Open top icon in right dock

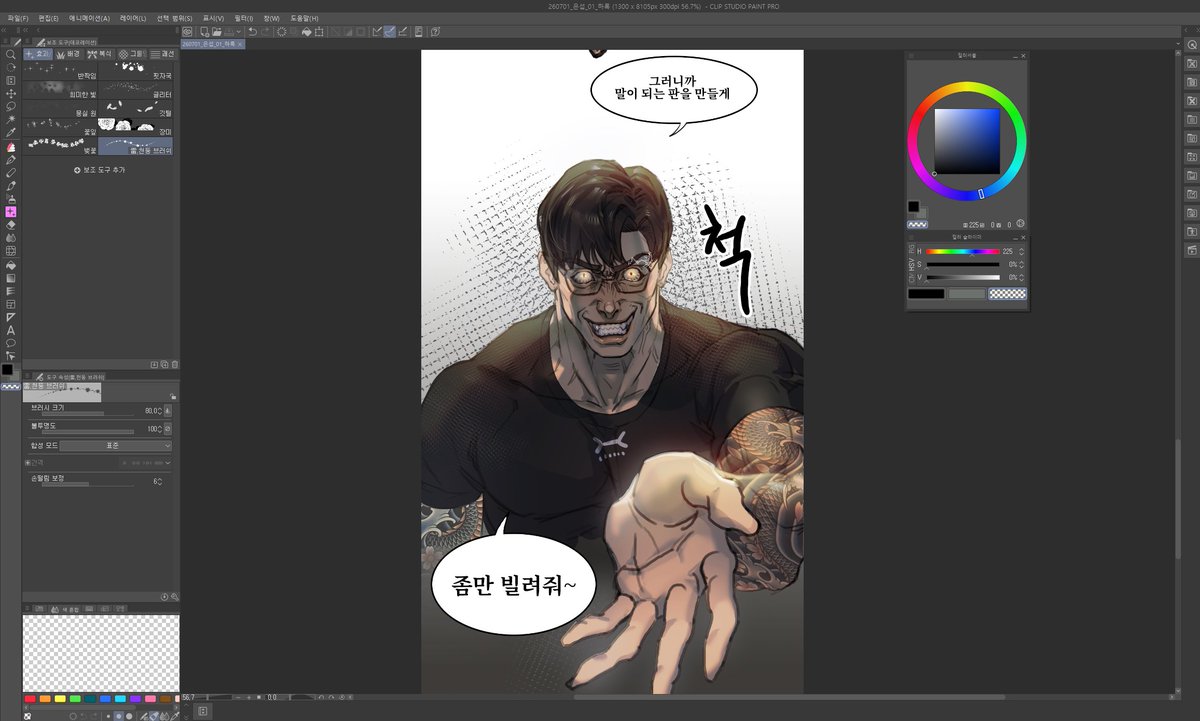click(x=1191, y=44)
